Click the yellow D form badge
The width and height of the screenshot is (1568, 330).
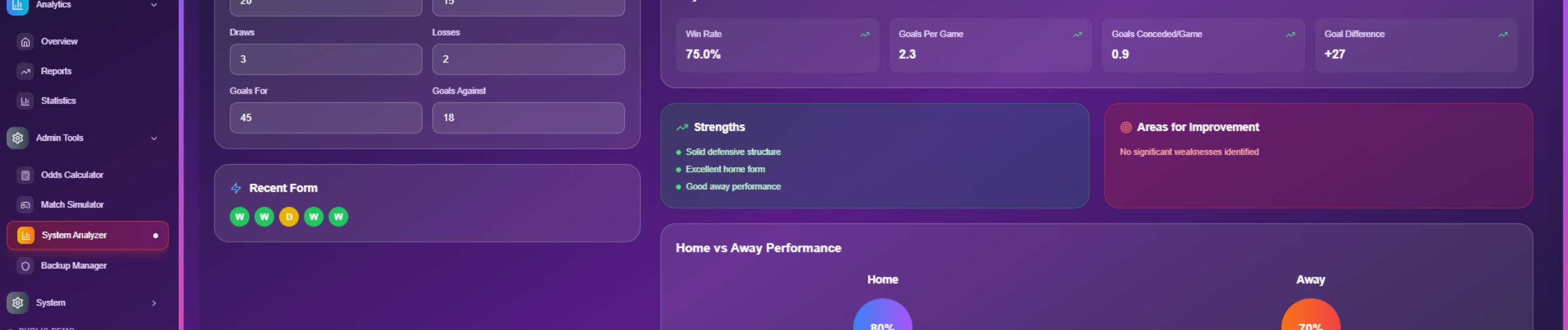tap(289, 217)
